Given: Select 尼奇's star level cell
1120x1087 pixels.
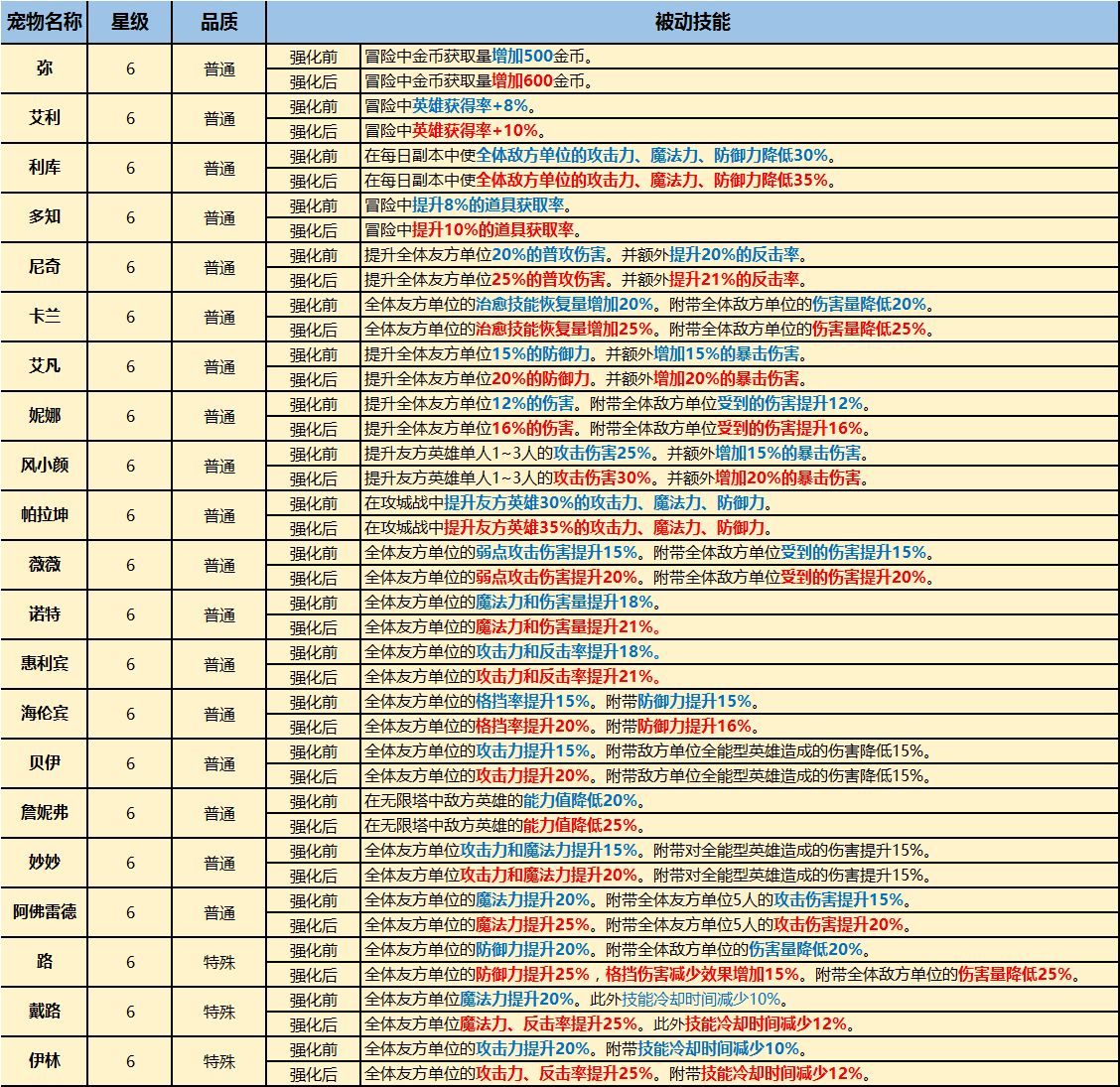Looking at the screenshot, I should 130,267.
